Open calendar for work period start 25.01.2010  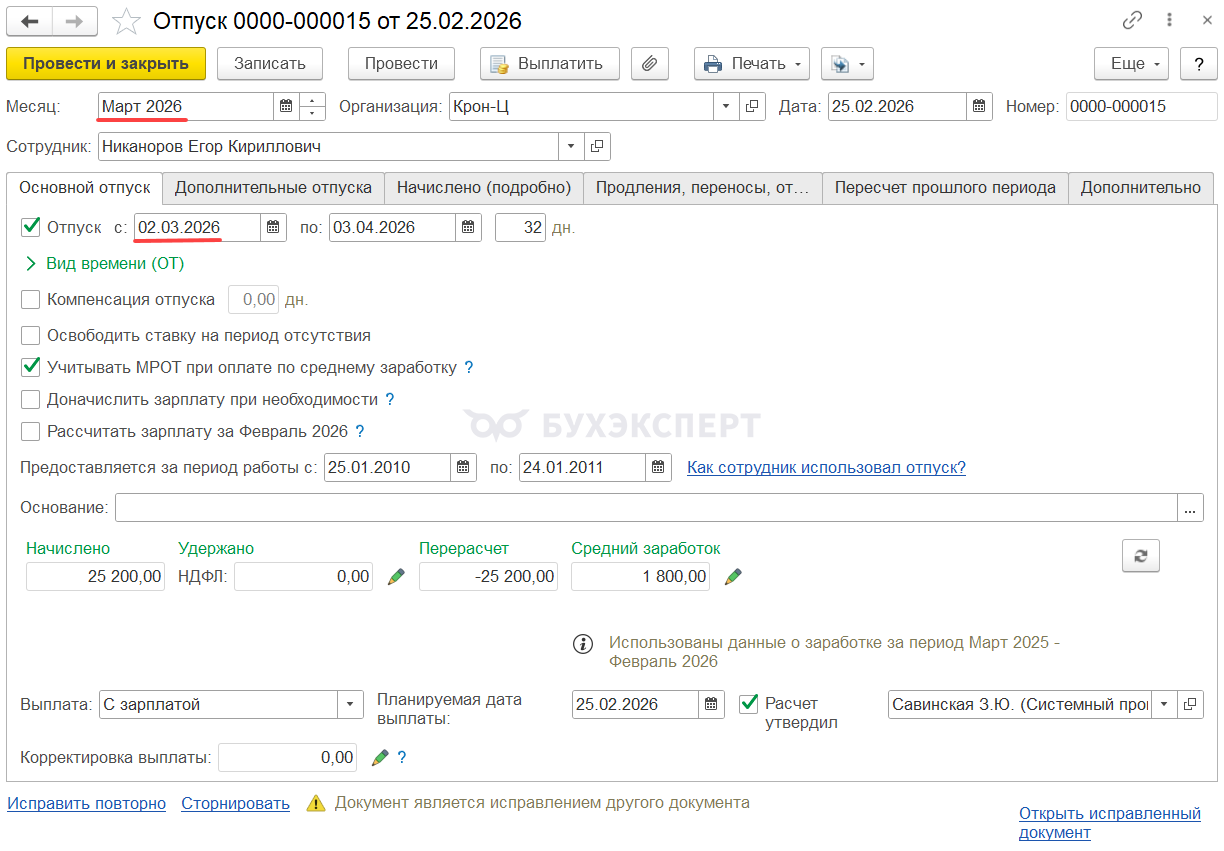click(x=463, y=467)
